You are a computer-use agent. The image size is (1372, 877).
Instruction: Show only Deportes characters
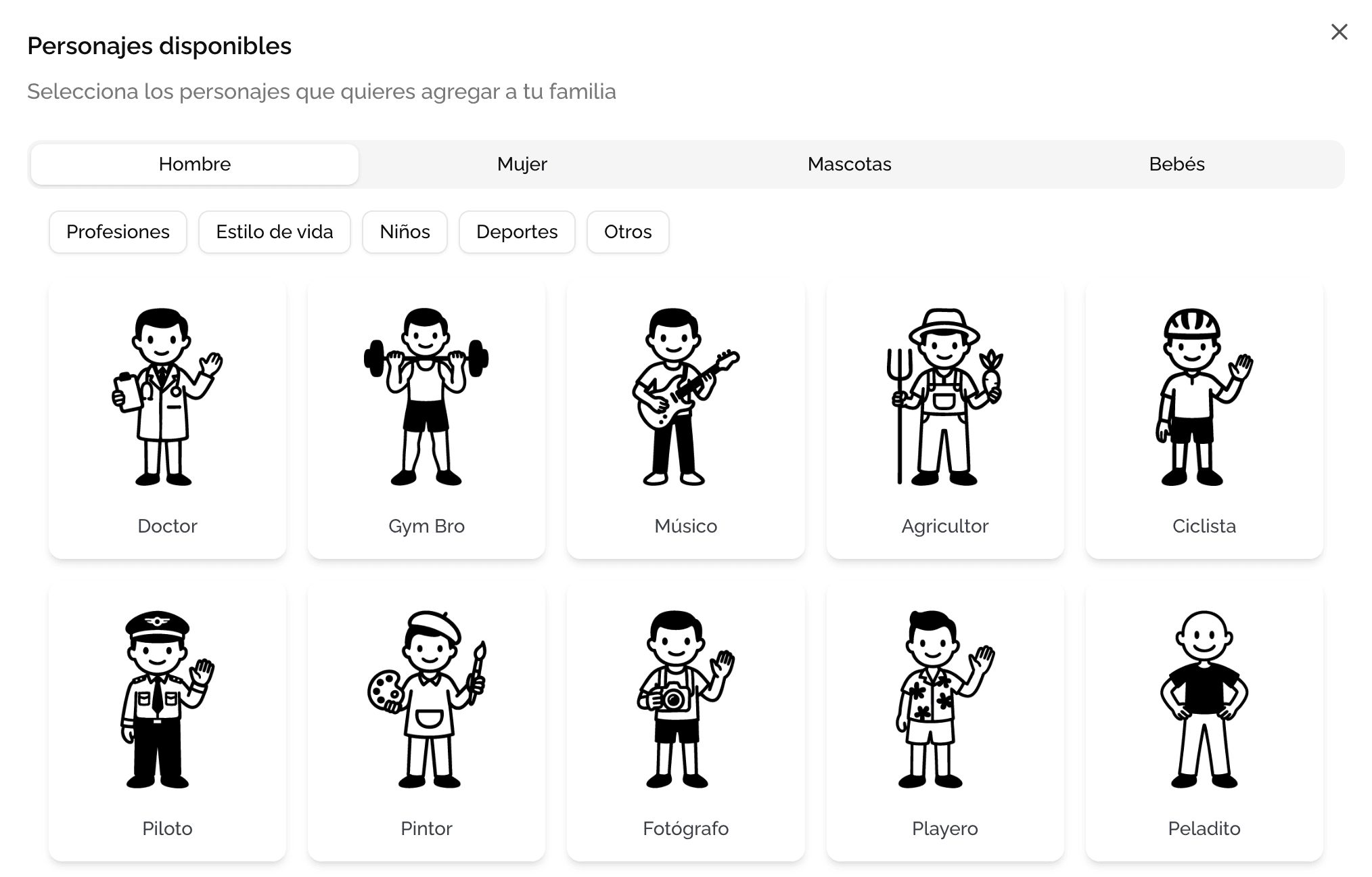(x=516, y=232)
